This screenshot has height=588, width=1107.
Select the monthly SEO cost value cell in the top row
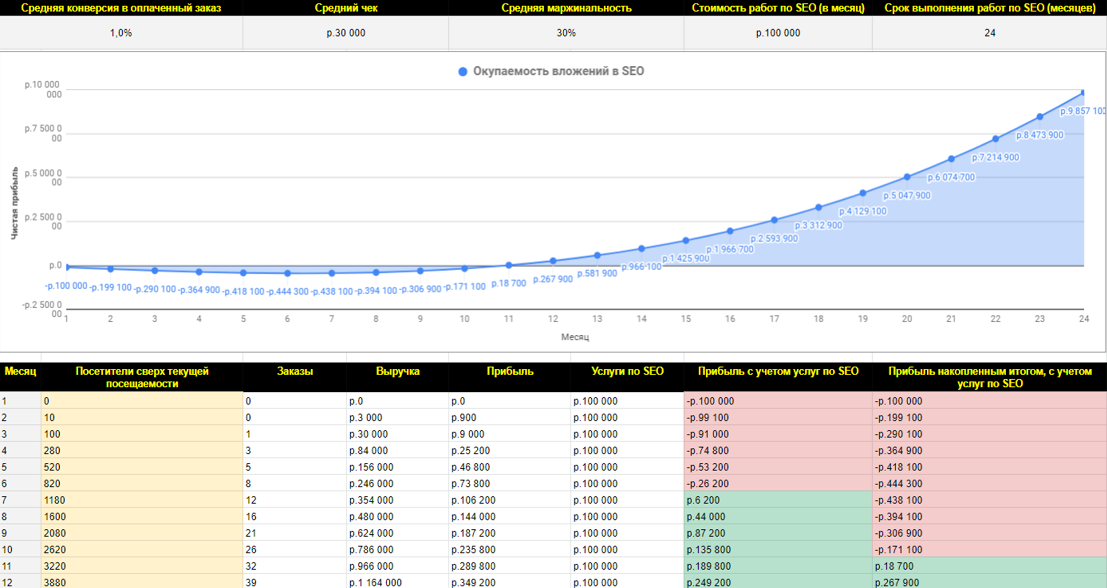pyautogui.click(x=778, y=33)
